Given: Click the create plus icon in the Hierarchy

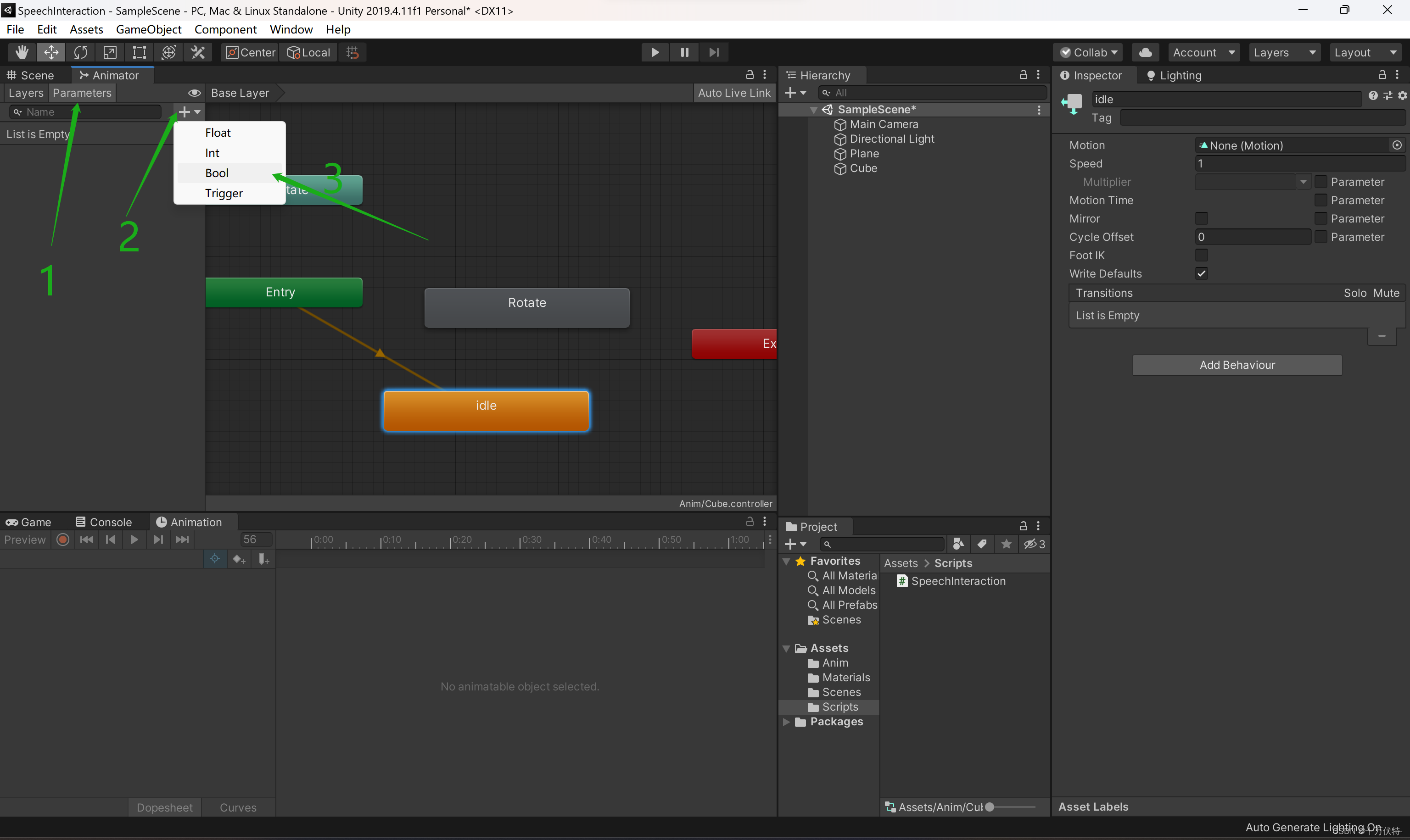Looking at the screenshot, I should pyautogui.click(x=791, y=92).
